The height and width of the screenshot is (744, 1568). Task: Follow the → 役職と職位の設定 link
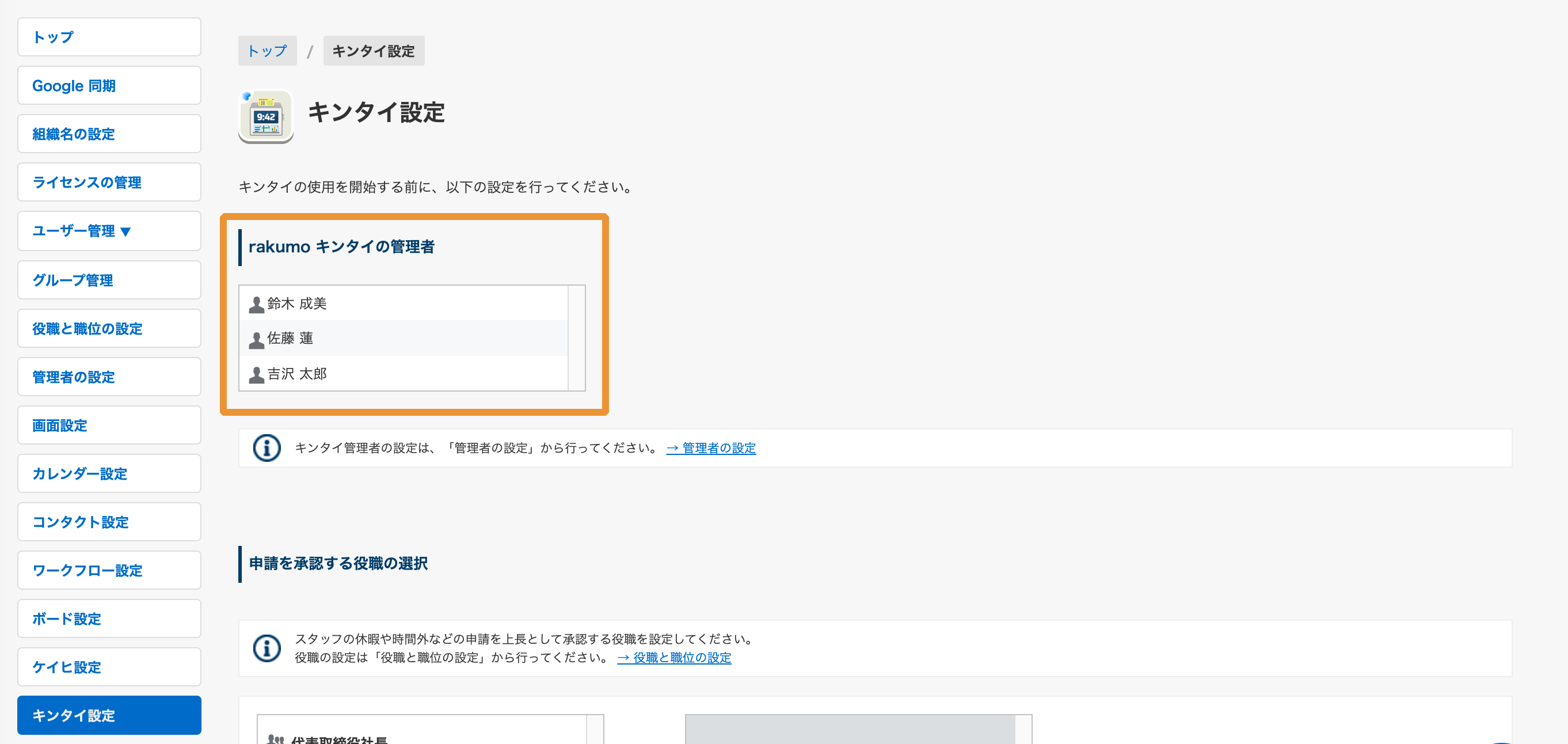674,658
